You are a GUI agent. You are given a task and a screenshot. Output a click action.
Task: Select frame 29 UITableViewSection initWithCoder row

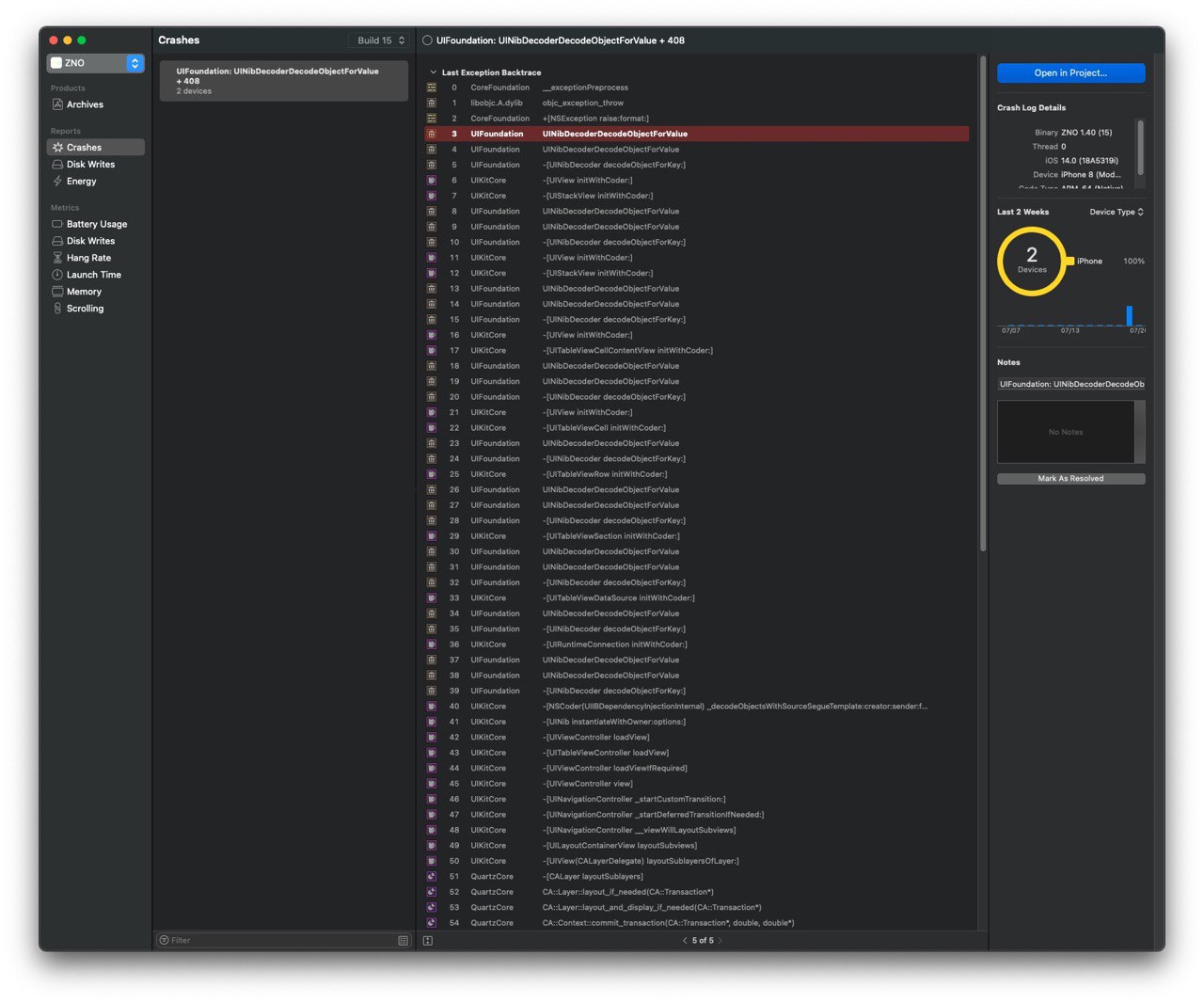click(x=697, y=536)
